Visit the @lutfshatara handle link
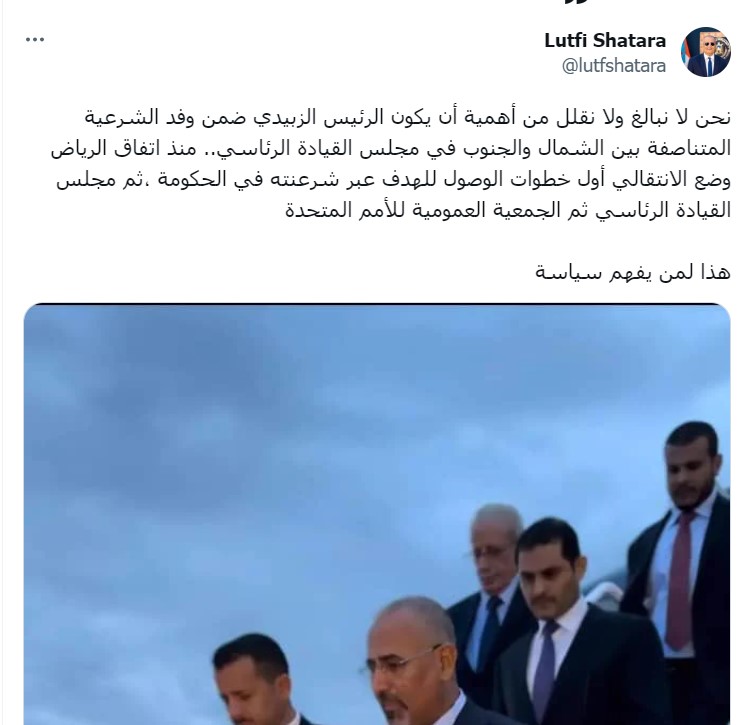Screen dimensions: 741x725 pos(614,66)
